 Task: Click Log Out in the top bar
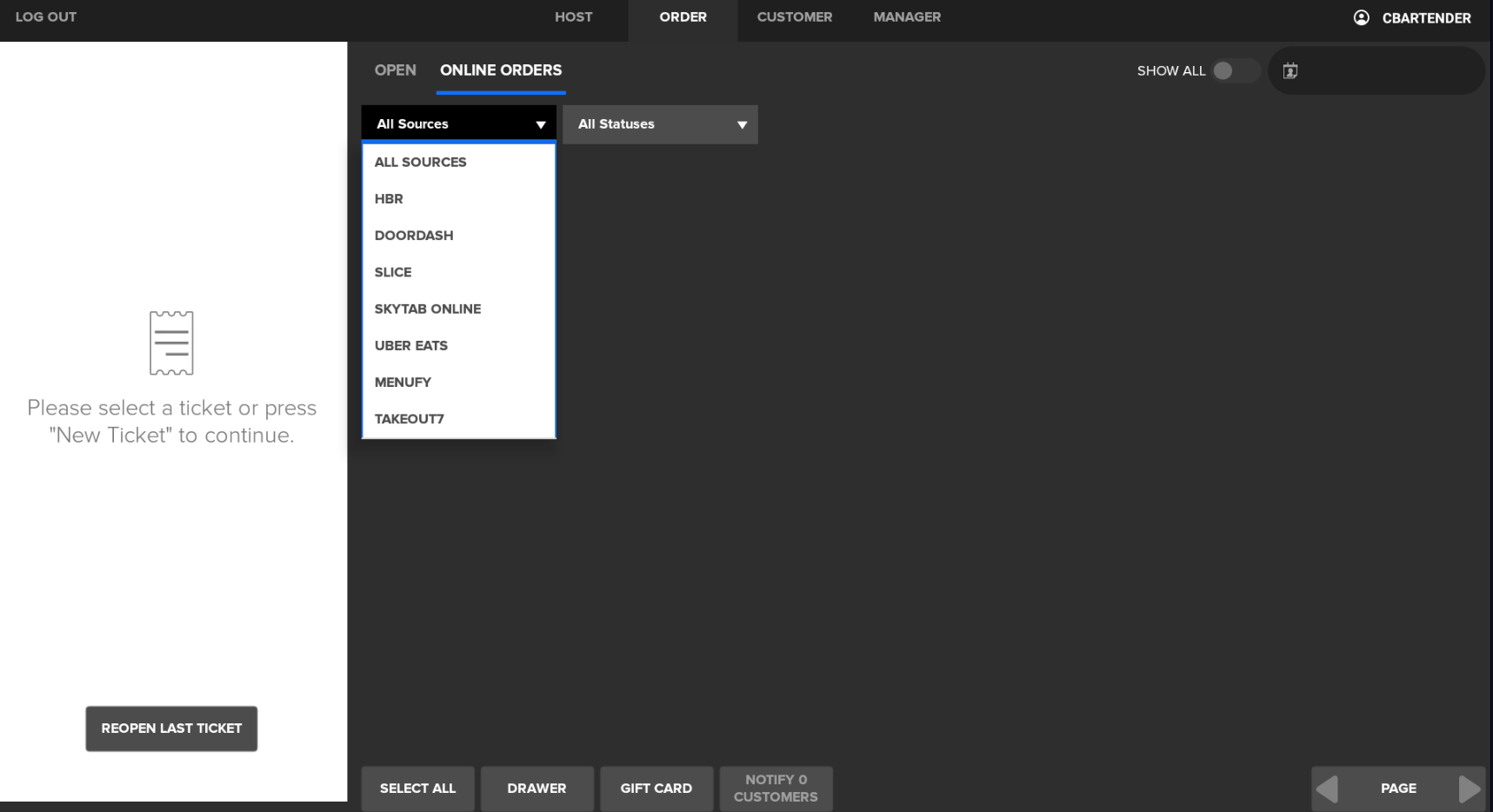(x=46, y=17)
